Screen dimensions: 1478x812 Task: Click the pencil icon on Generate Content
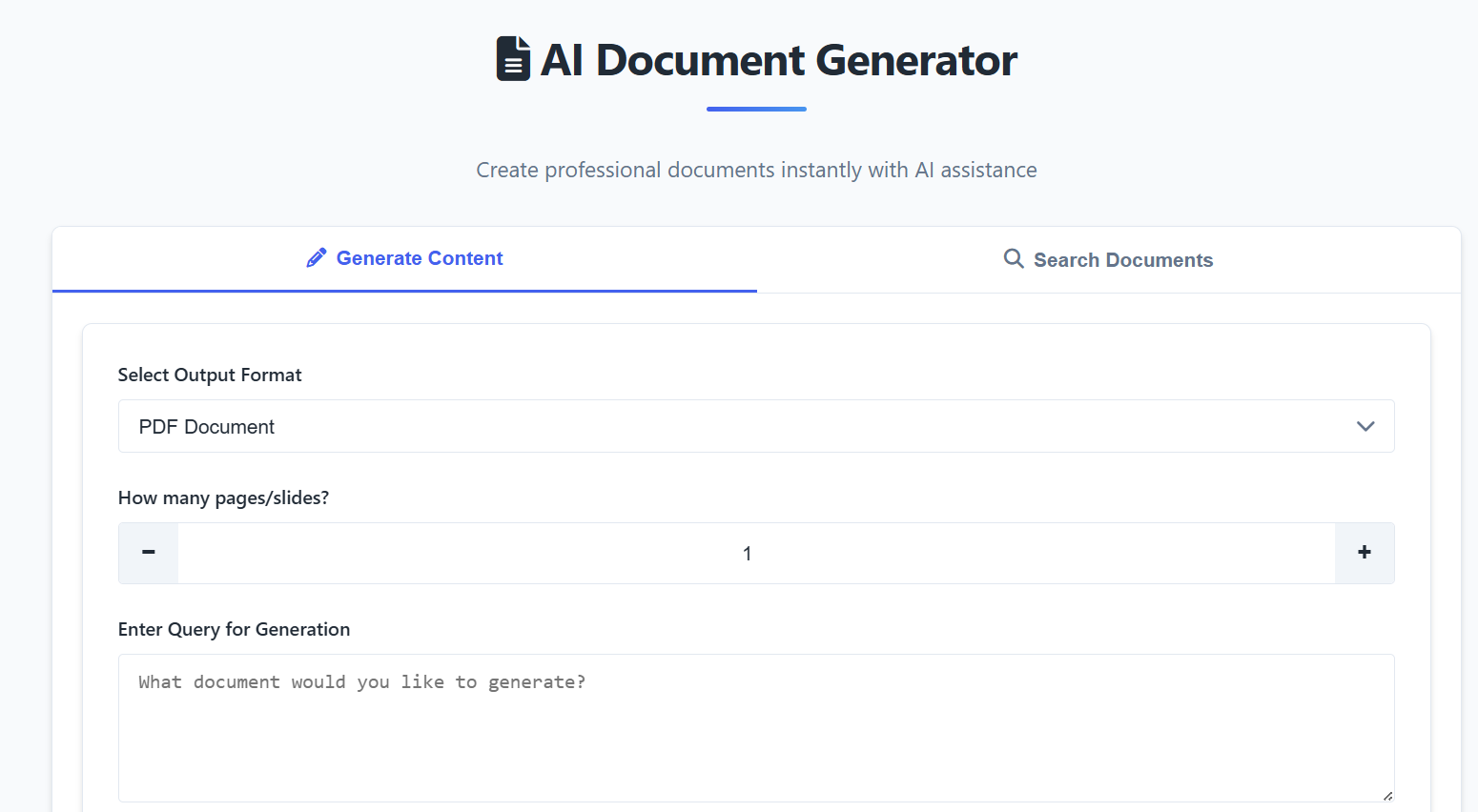coord(316,258)
